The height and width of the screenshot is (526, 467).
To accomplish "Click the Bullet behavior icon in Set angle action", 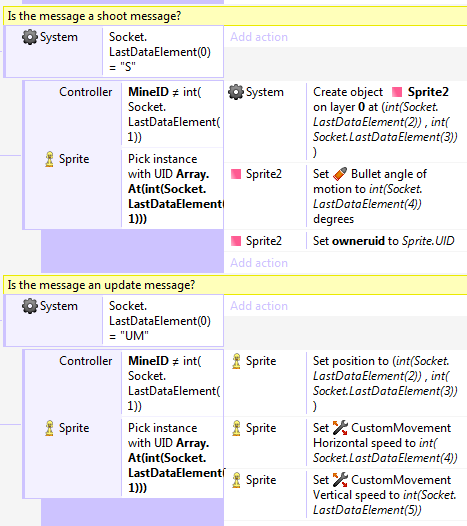I will [340, 174].
